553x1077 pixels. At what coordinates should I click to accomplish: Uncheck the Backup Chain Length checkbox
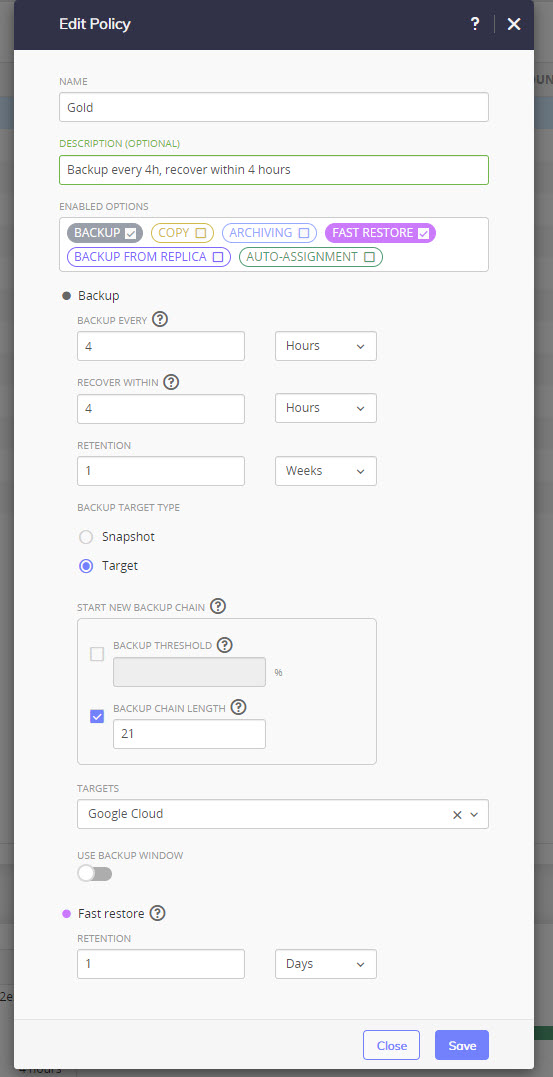point(98,716)
